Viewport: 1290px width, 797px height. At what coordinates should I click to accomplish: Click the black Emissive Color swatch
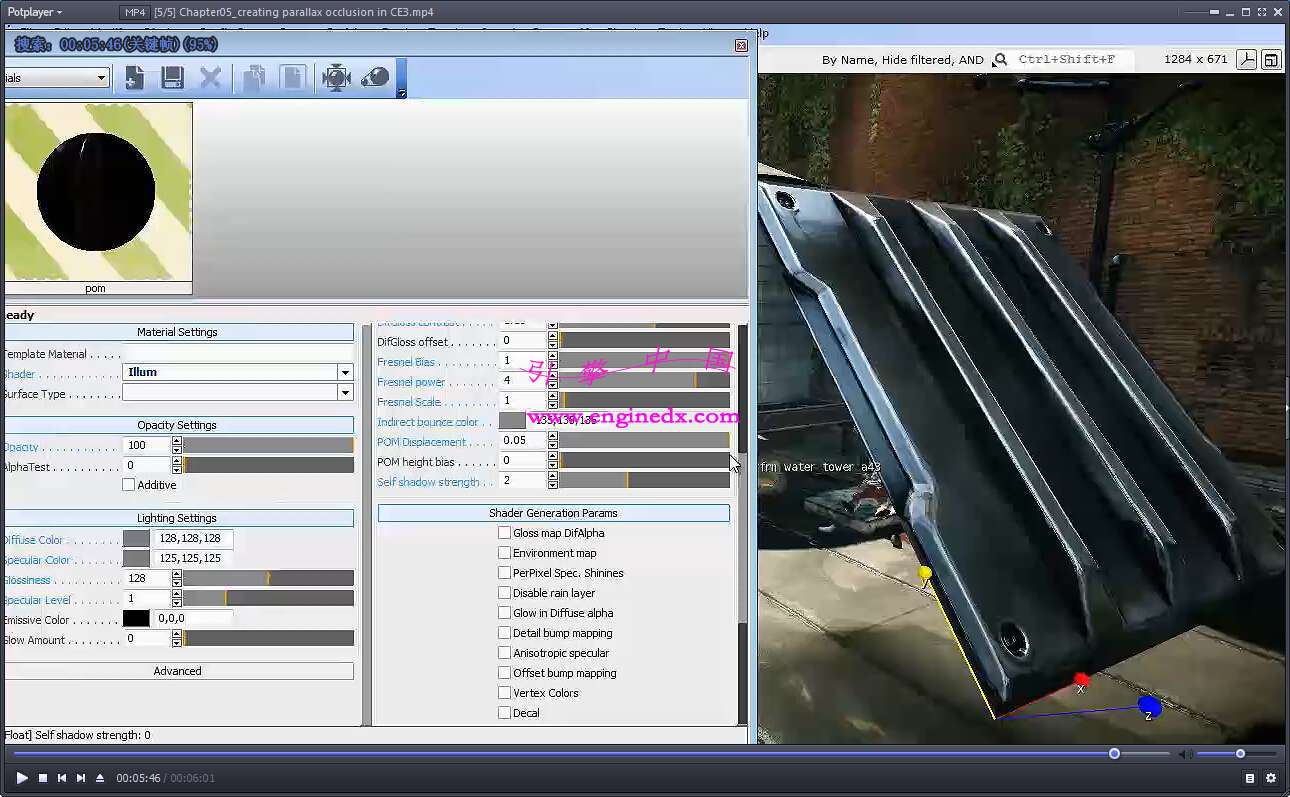(x=136, y=619)
